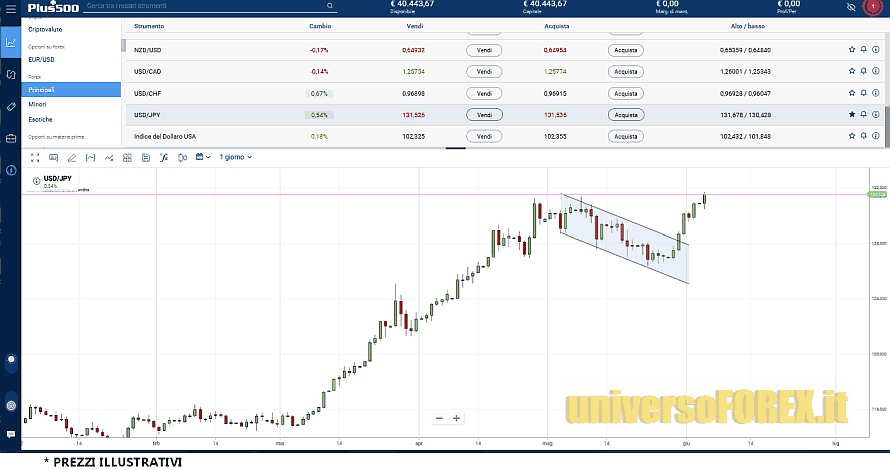Open the calendar date range dropdown
This screenshot has width=890, height=470.
pos(203,157)
